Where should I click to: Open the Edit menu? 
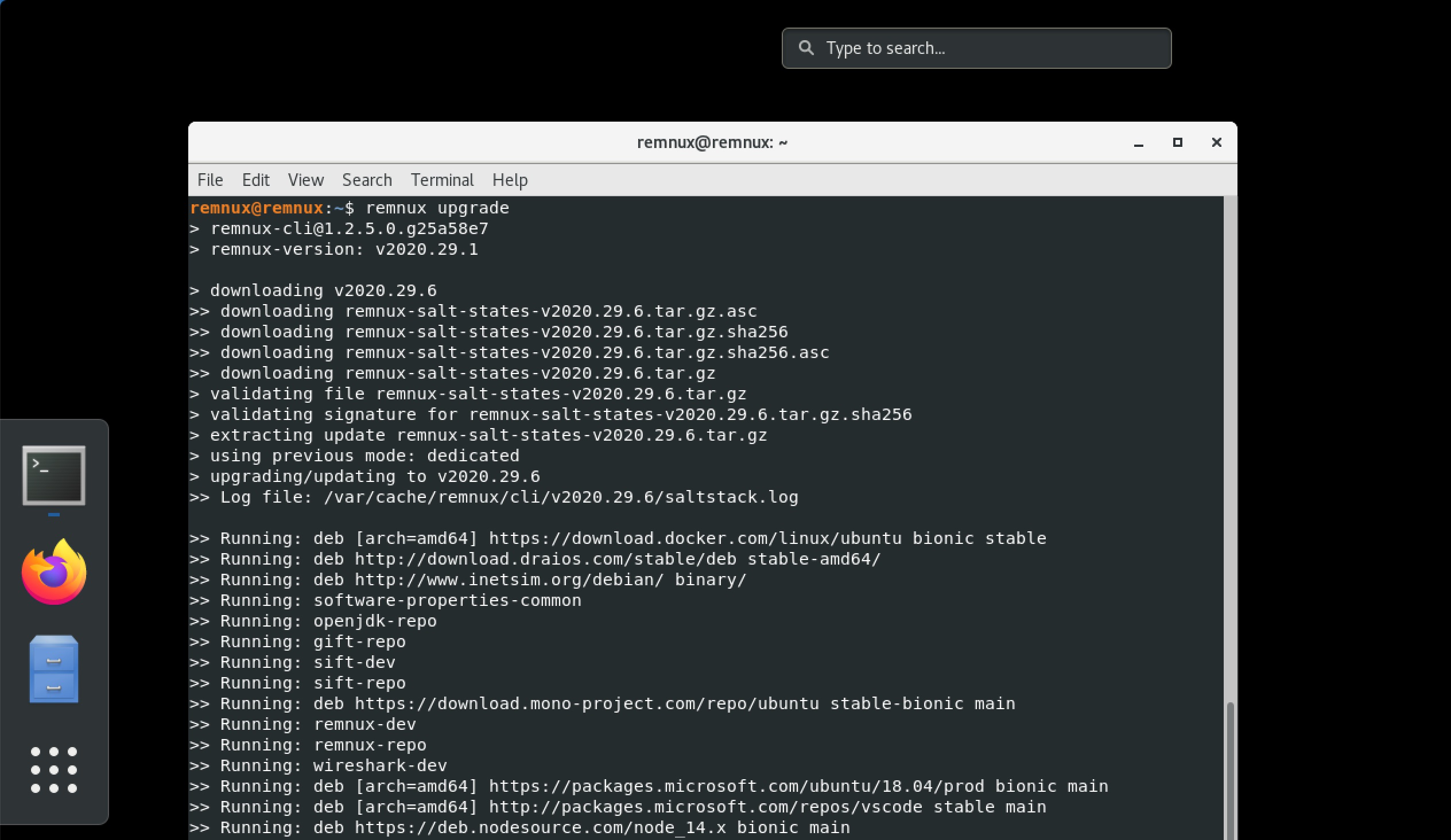tap(255, 179)
